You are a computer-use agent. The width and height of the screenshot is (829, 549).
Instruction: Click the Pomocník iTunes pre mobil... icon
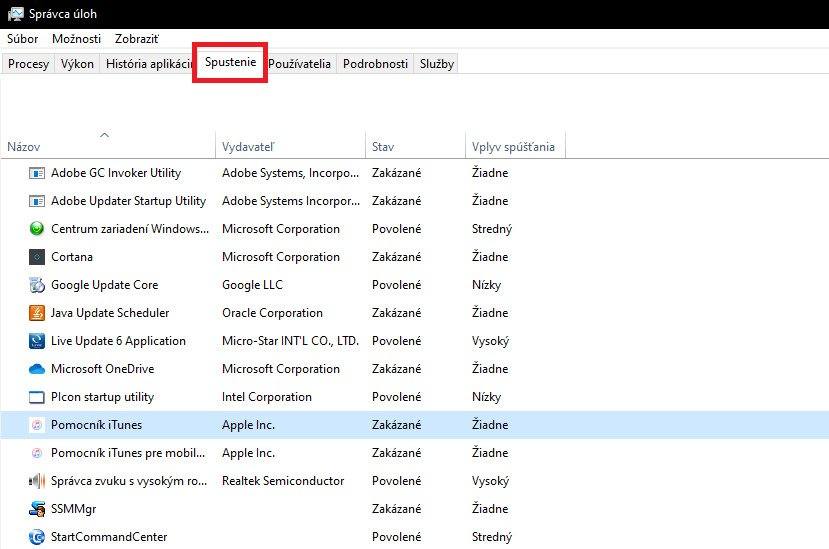[x=36, y=453]
